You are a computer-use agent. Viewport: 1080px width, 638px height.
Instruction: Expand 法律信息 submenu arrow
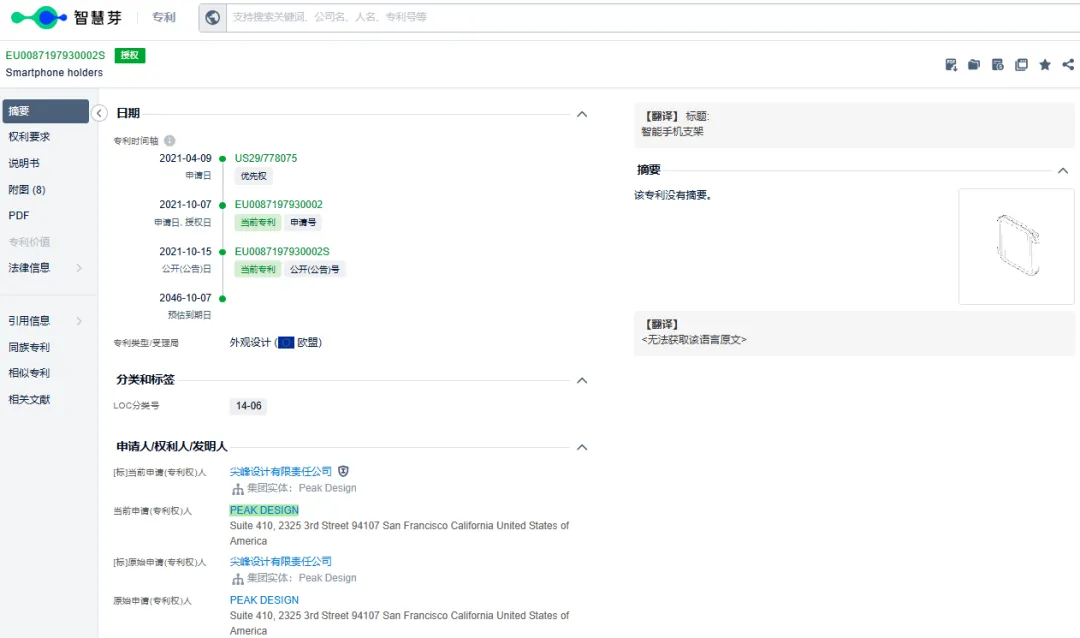[79, 268]
